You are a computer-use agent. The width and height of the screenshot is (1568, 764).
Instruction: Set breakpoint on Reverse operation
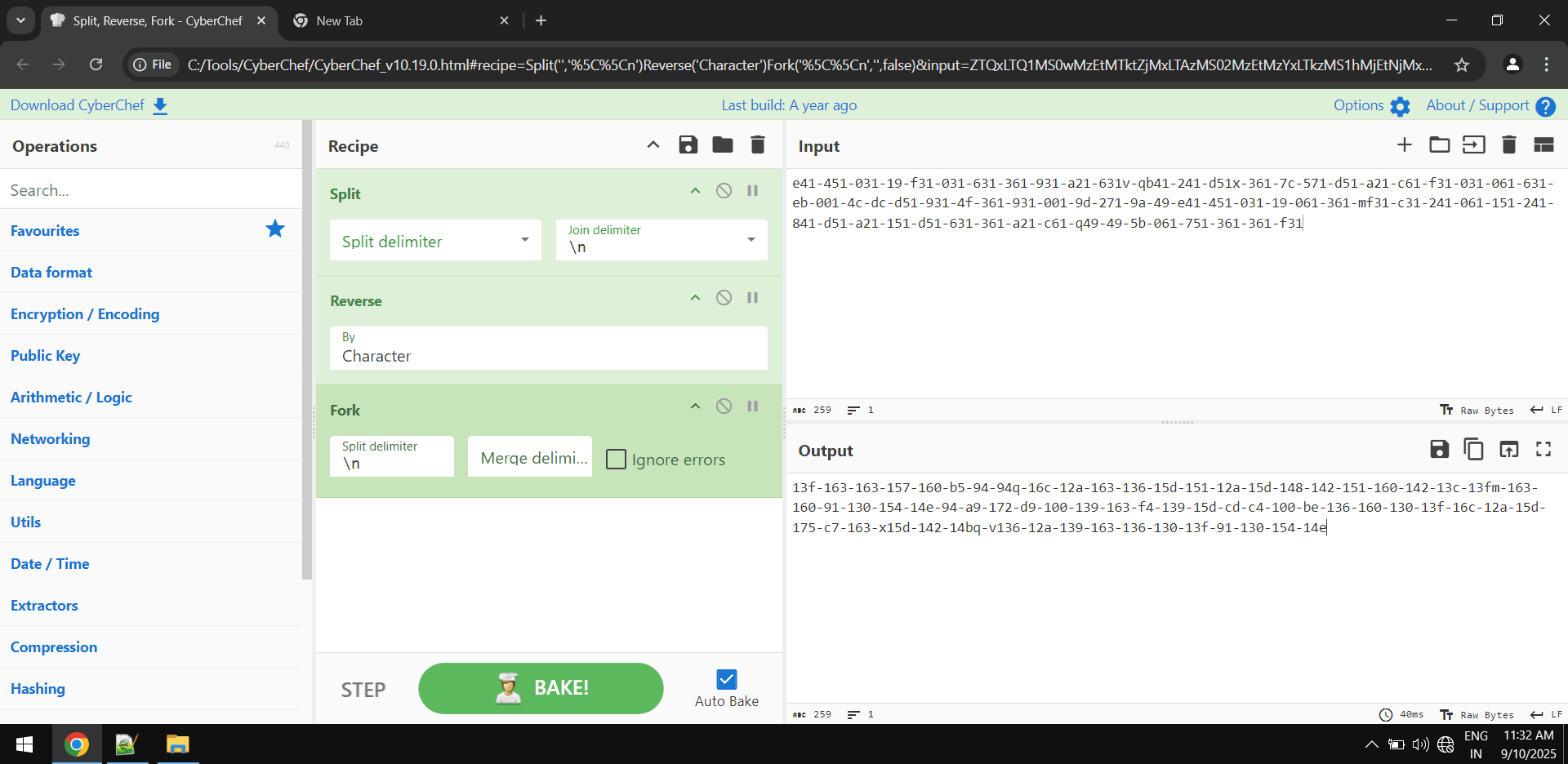(753, 298)
